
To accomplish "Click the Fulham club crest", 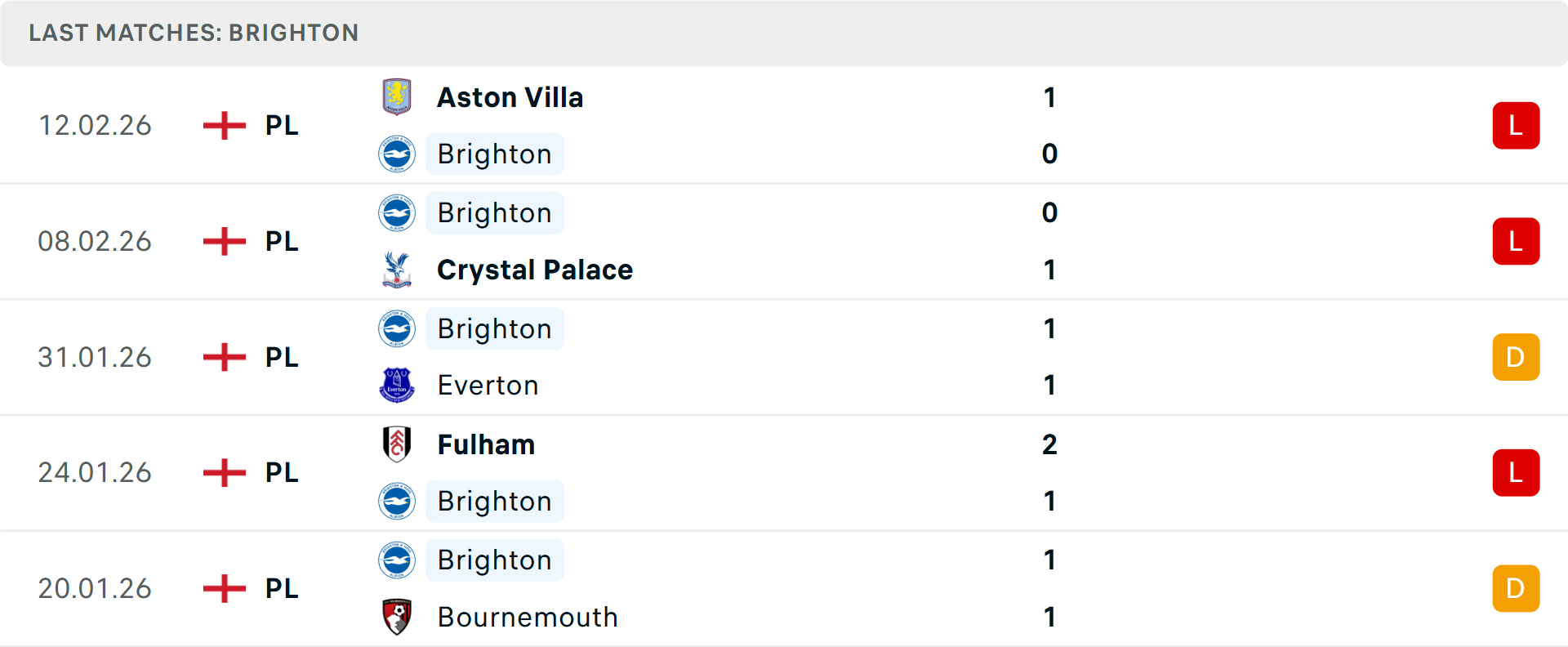I will (x=397, y=444).
